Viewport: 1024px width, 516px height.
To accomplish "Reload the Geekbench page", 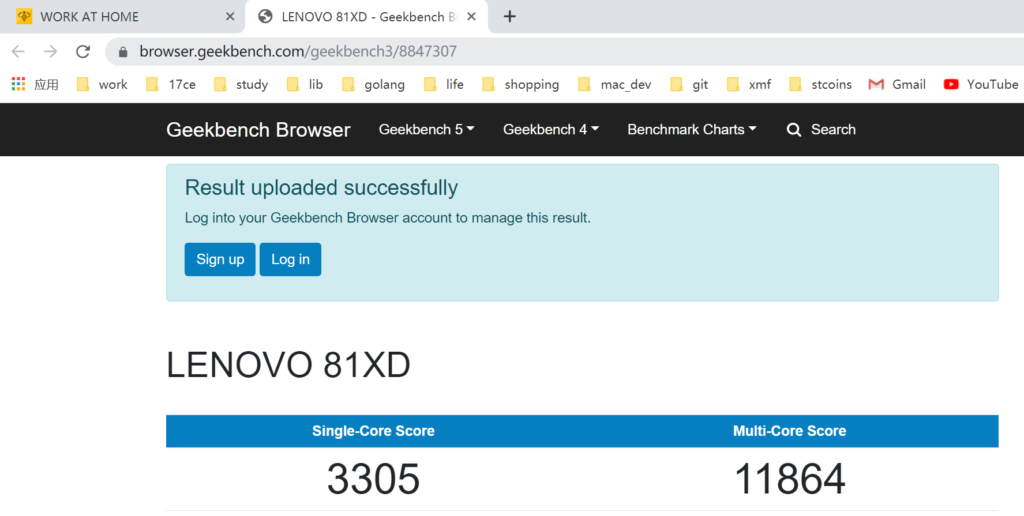I will pyautogui.click(x=83, y=51).
